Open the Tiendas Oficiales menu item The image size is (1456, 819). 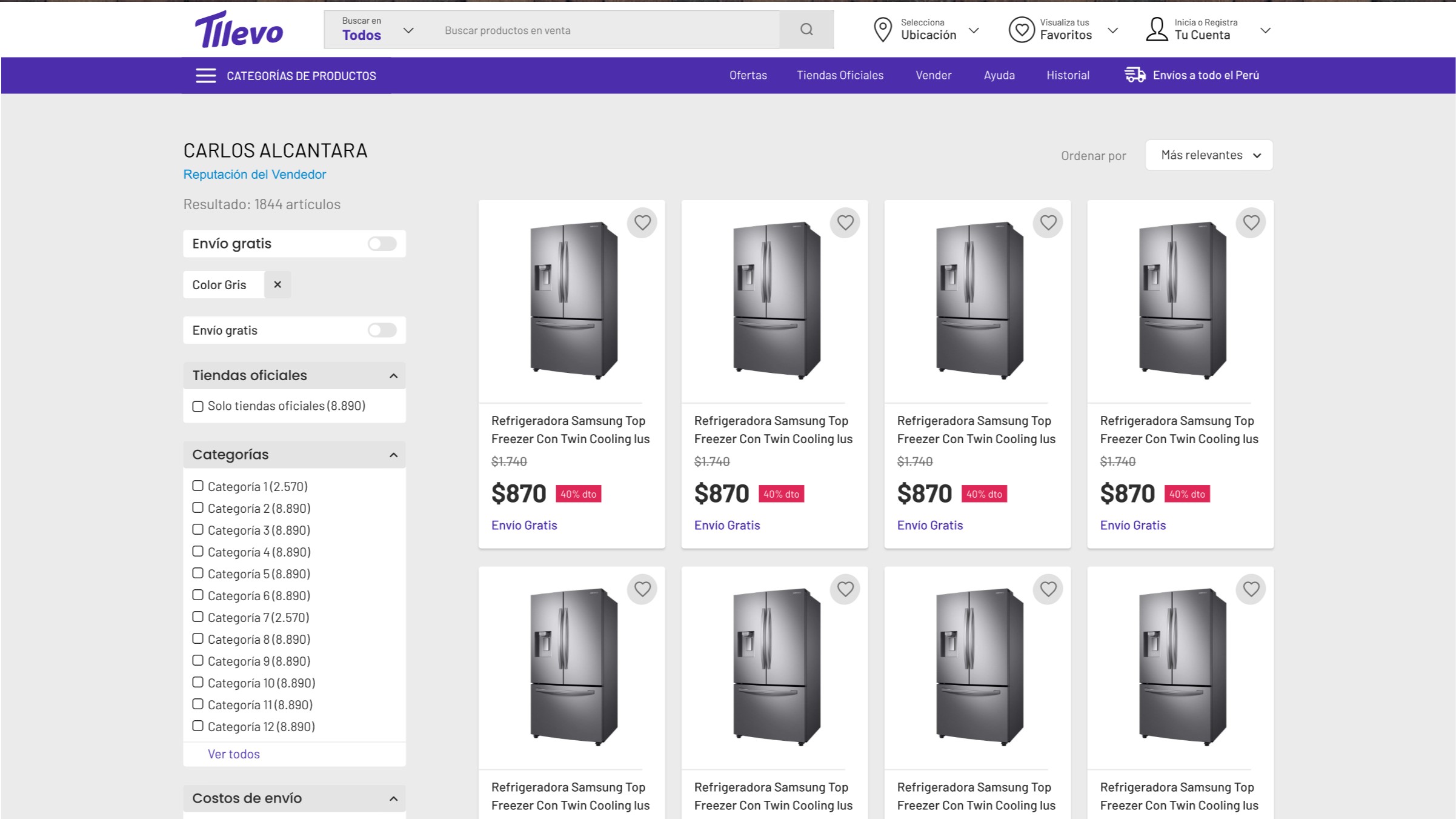tap(840, 75)
